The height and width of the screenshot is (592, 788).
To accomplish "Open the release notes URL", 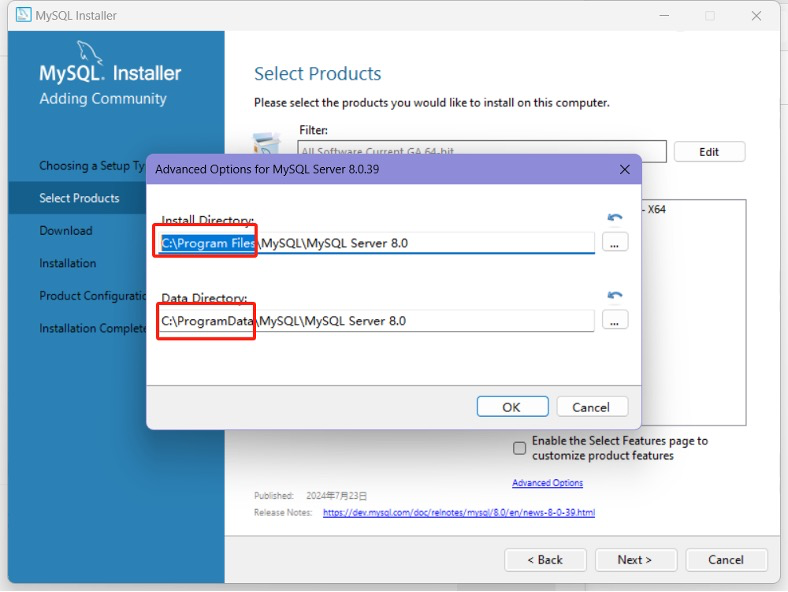I will pyautogui.click(x=458, y=513).
